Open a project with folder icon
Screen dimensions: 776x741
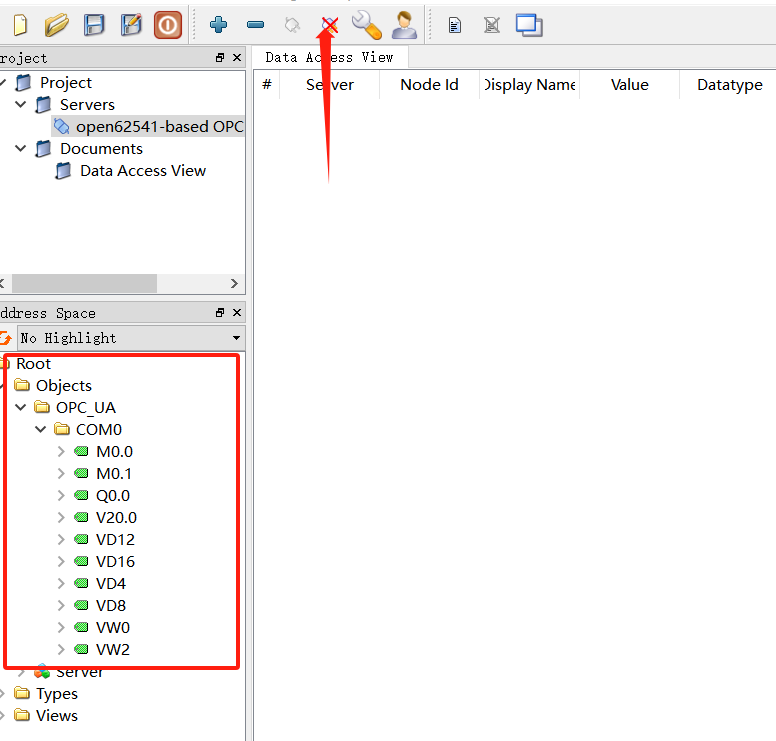click(x=56, y=25)
